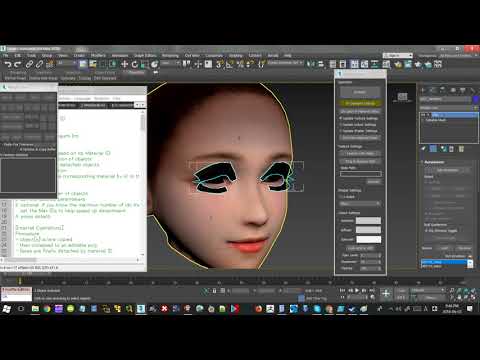
Task: Open the Modifiers menu
Action: point(98,55)
